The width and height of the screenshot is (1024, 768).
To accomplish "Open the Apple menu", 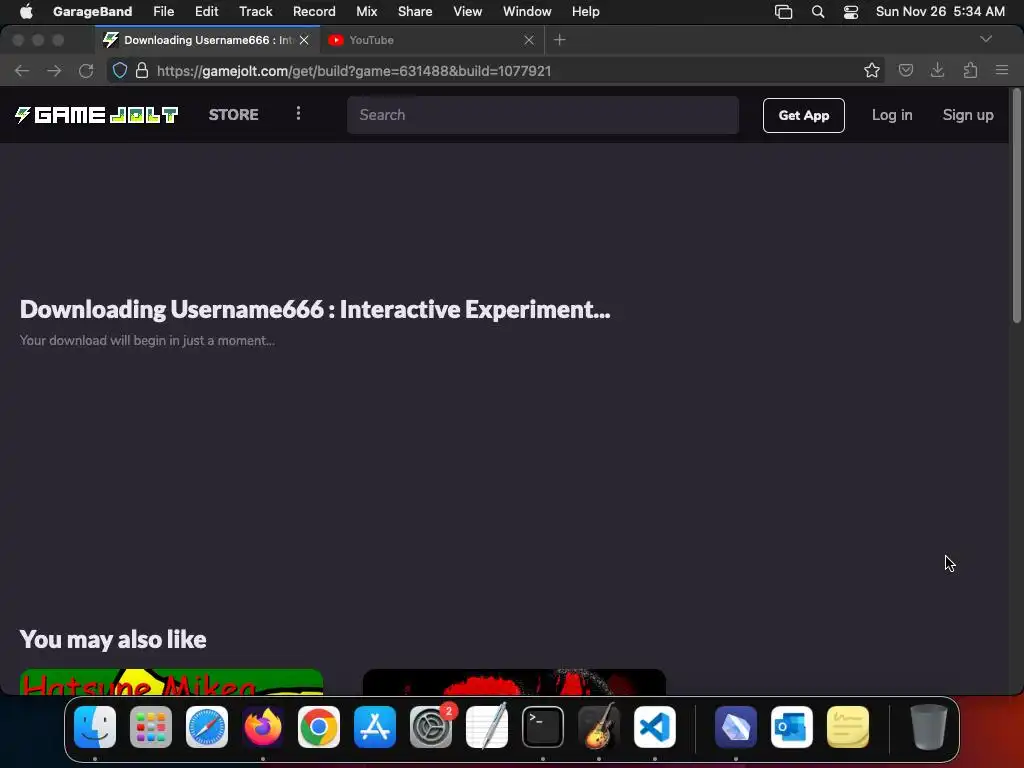I will click(26, 11).
